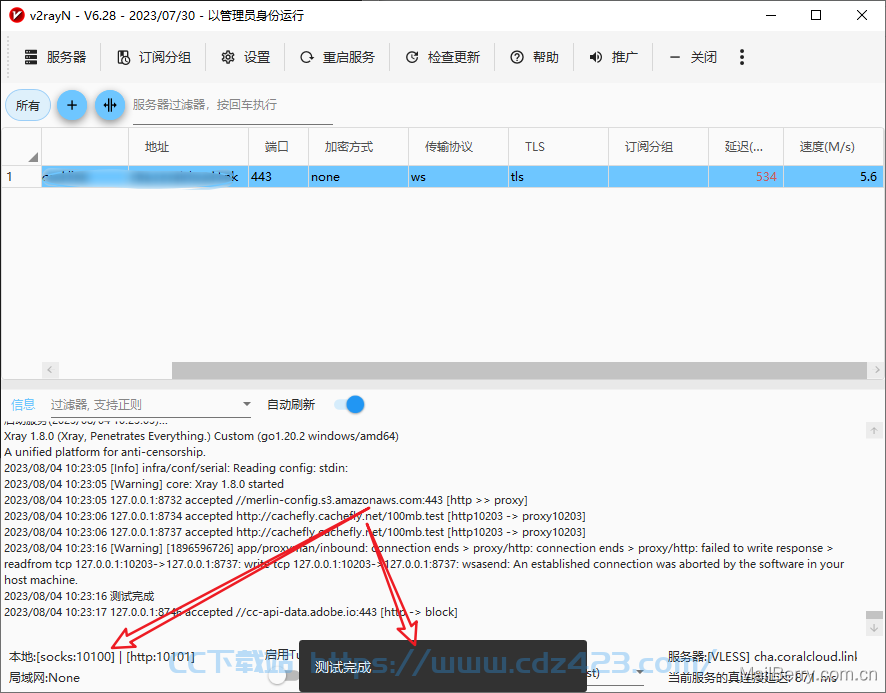886x693 pixels.
Task: Open the 设置 settings menu
Action: (245, 57)
